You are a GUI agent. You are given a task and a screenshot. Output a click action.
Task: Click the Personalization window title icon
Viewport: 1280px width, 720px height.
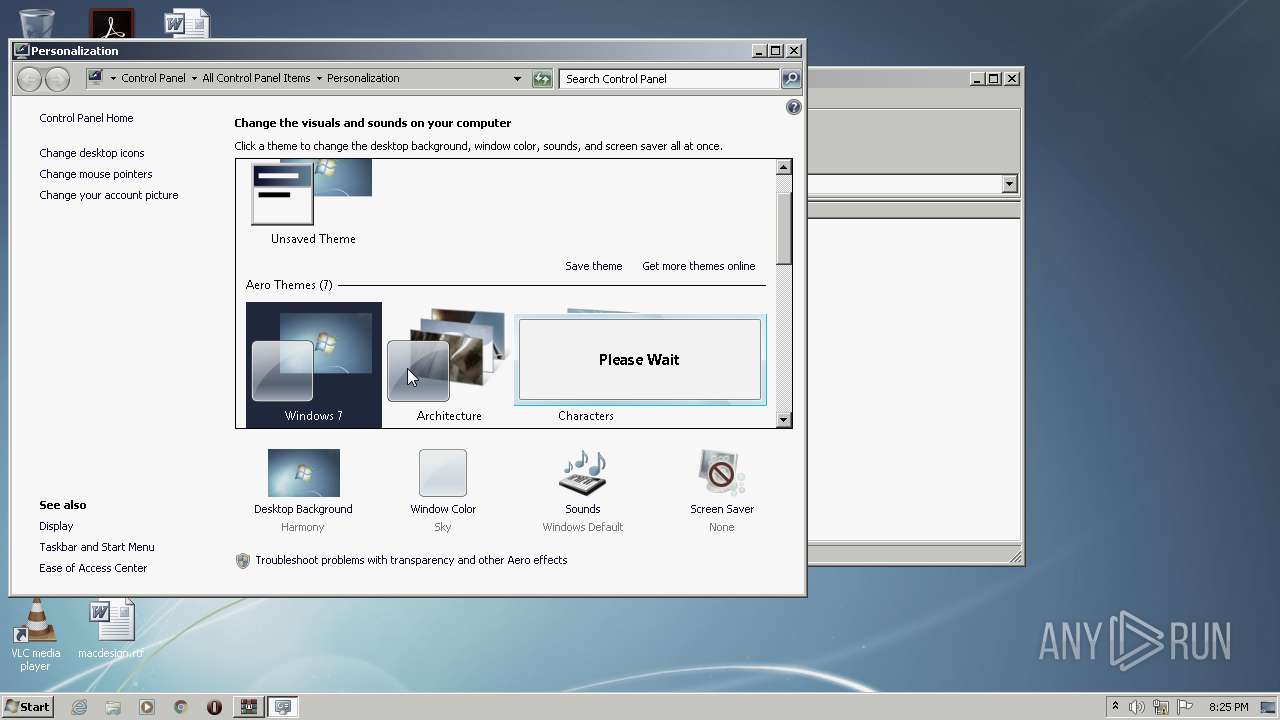coord(21,50)
